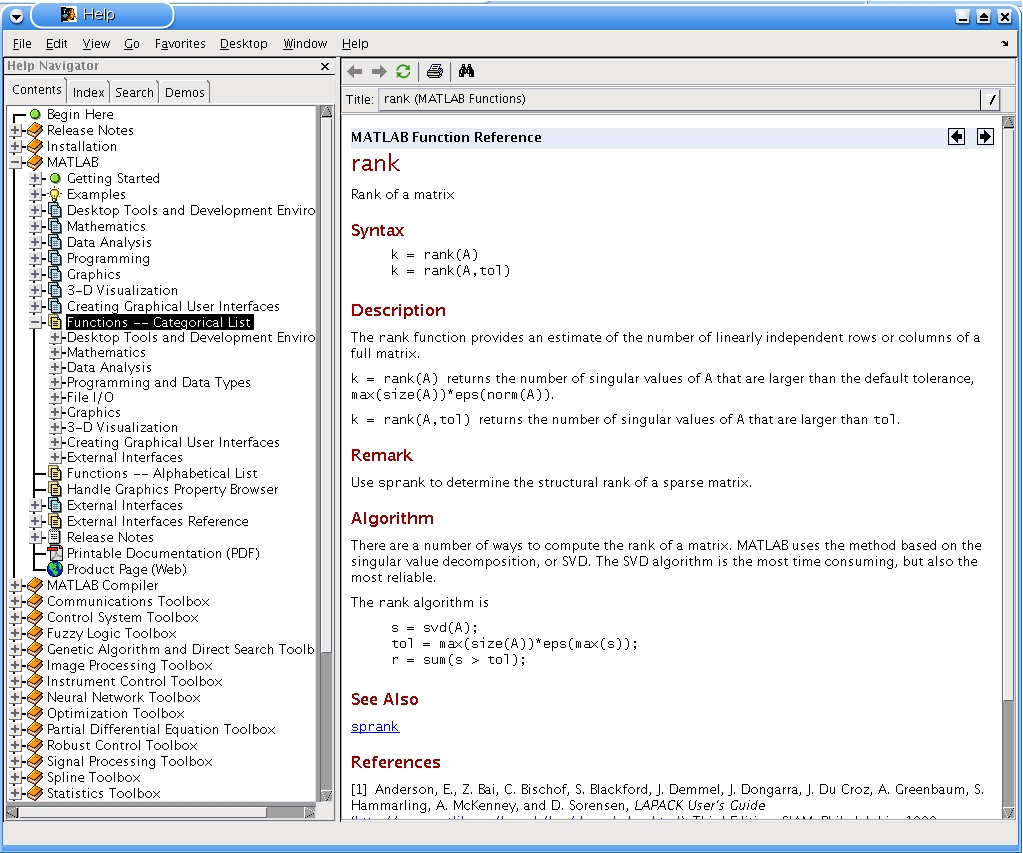
Task: Open the sprank hyperlink
Action: pos(374,727)
